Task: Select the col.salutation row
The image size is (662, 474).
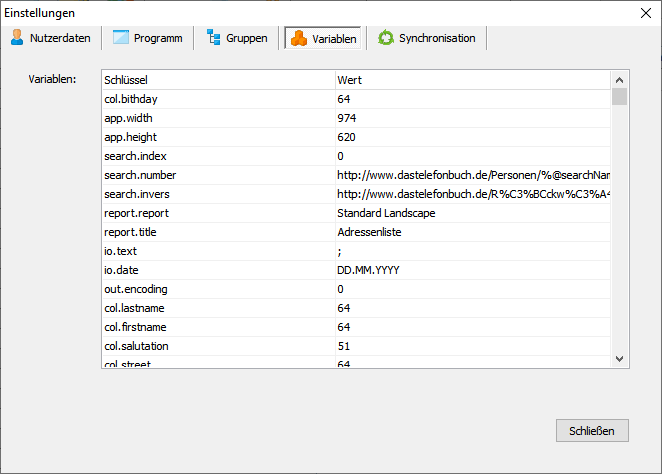Action: point(217,346)
